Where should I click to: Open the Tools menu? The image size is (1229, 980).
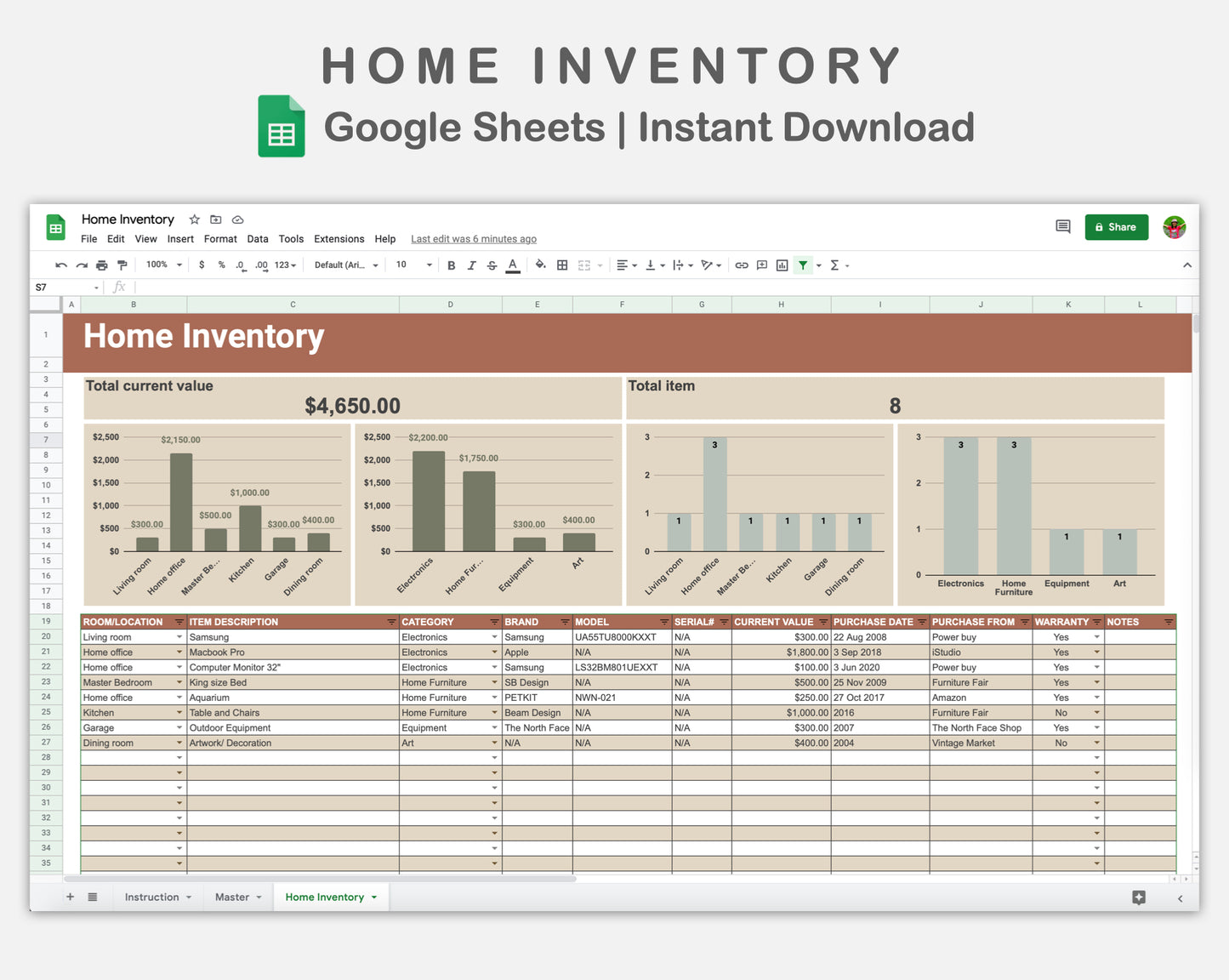point(291,239)
